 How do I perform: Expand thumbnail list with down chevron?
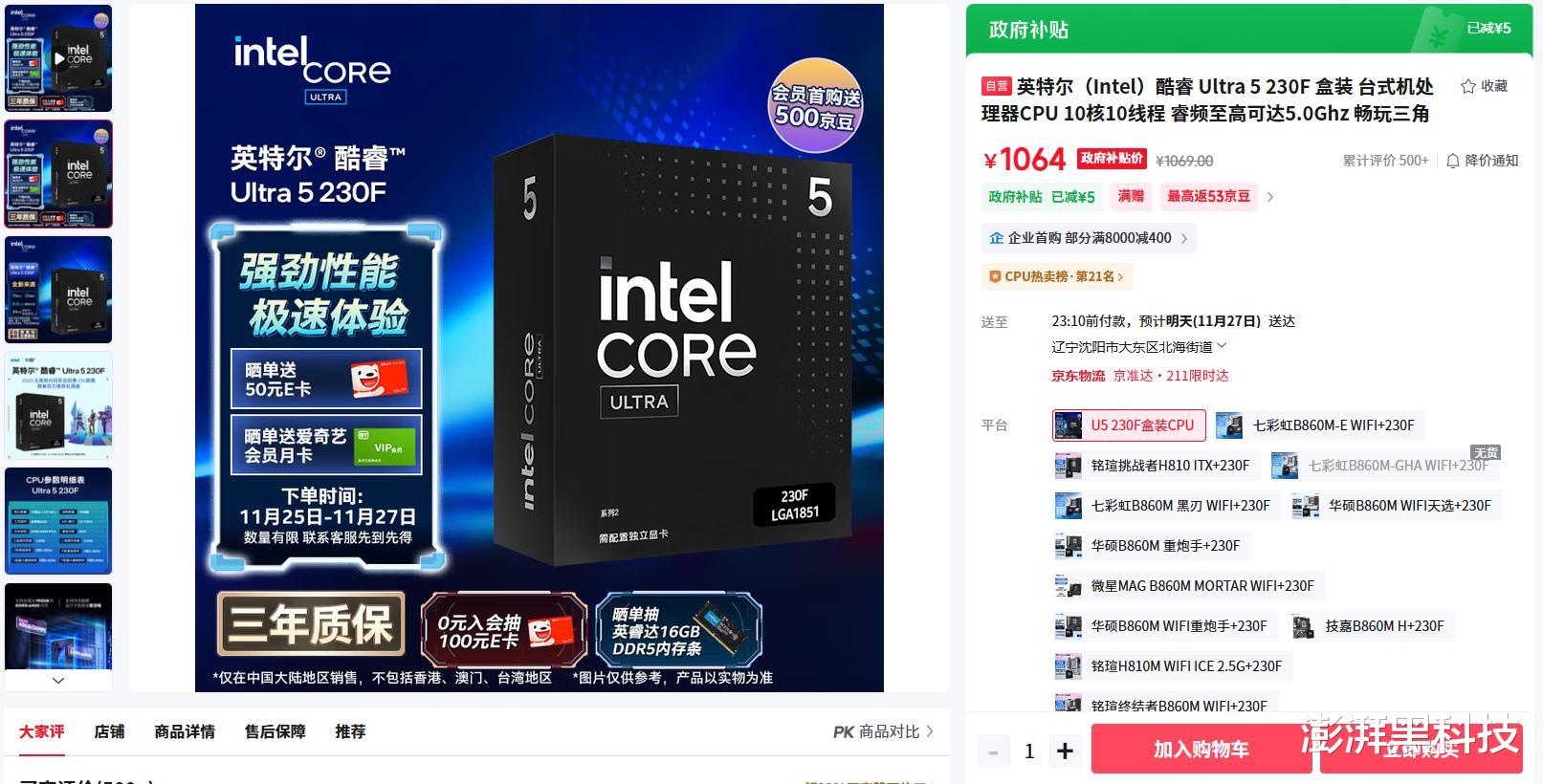[x=58, y=681]
